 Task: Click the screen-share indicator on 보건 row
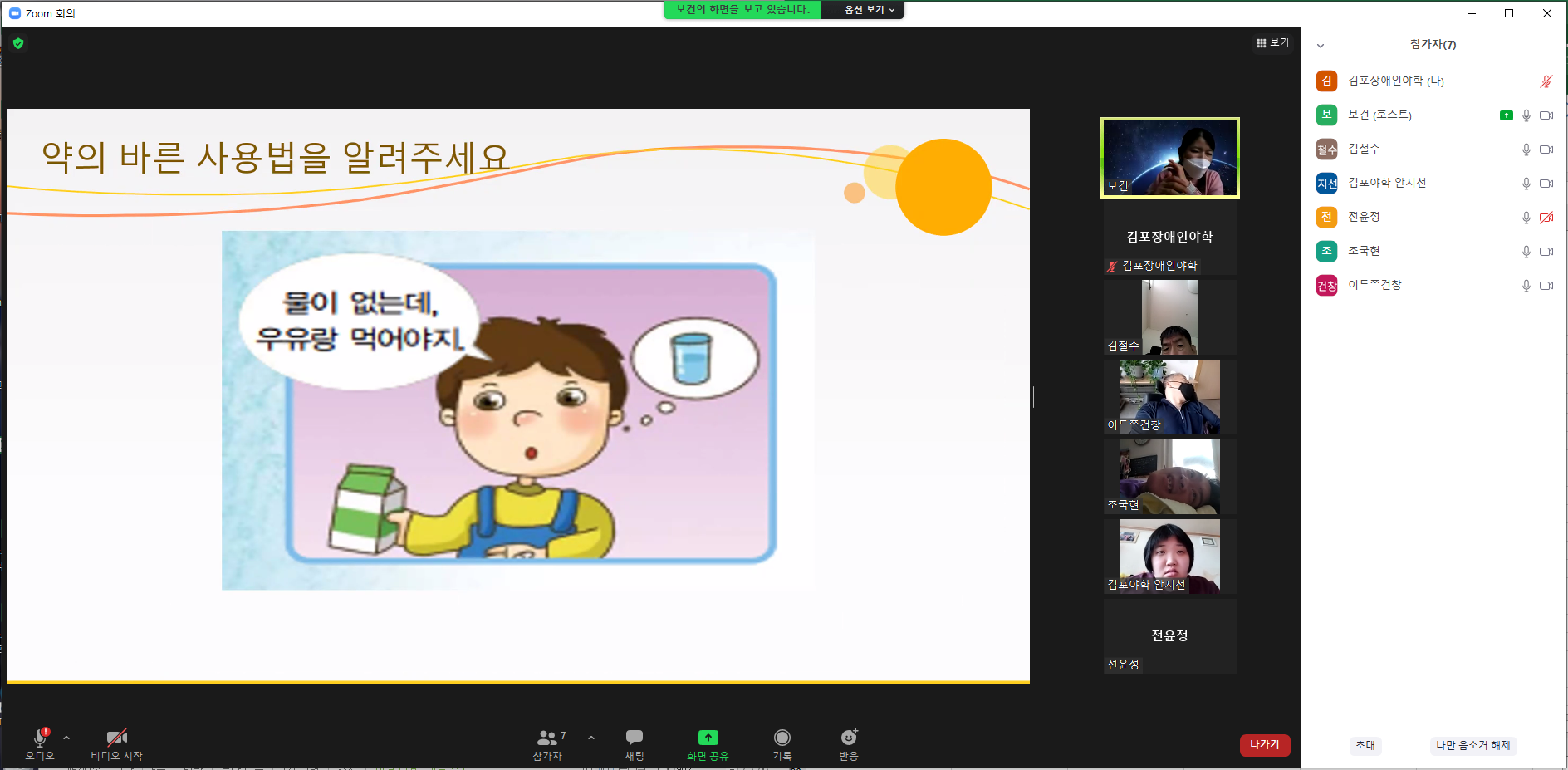(1507, 115)
